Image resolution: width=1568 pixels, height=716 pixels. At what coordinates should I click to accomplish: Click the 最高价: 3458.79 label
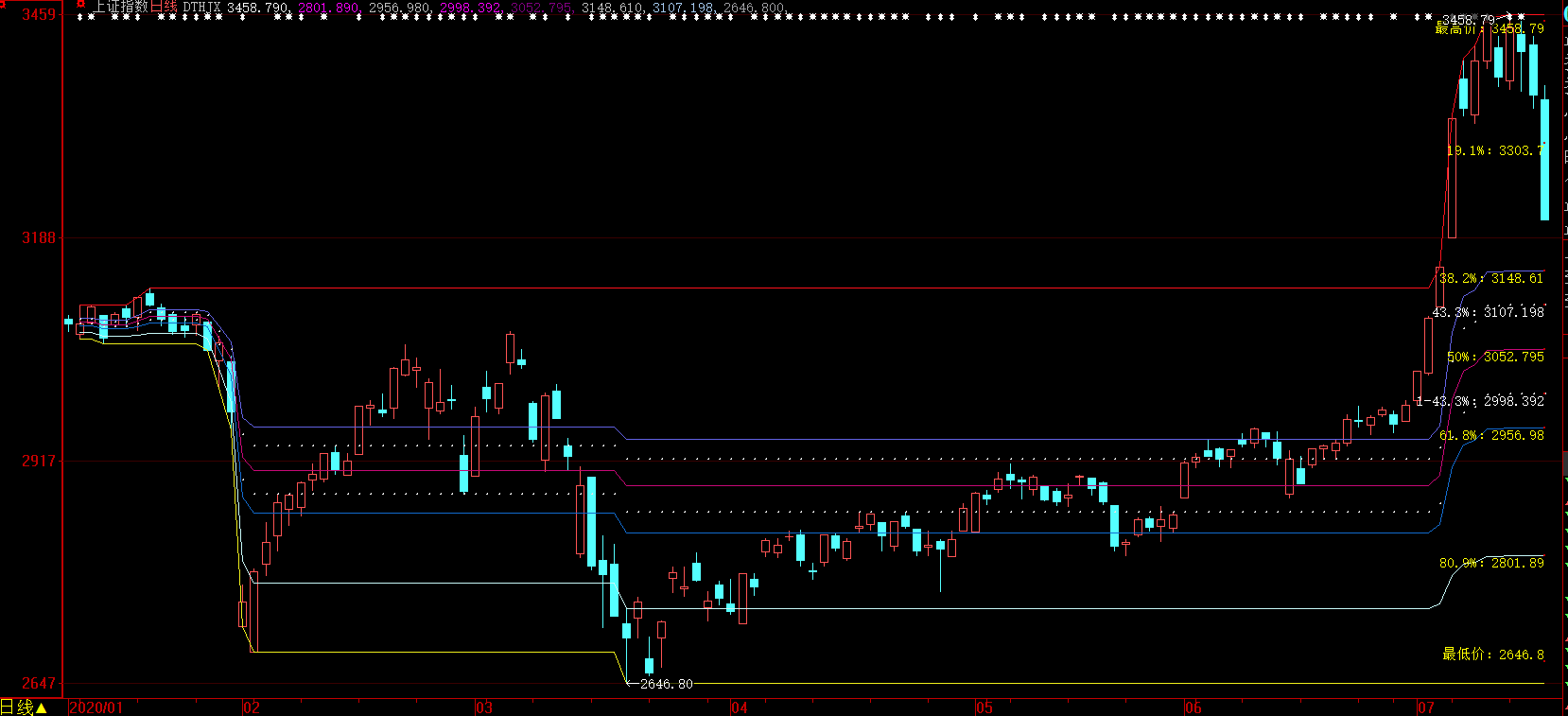tap(1490, 28)
